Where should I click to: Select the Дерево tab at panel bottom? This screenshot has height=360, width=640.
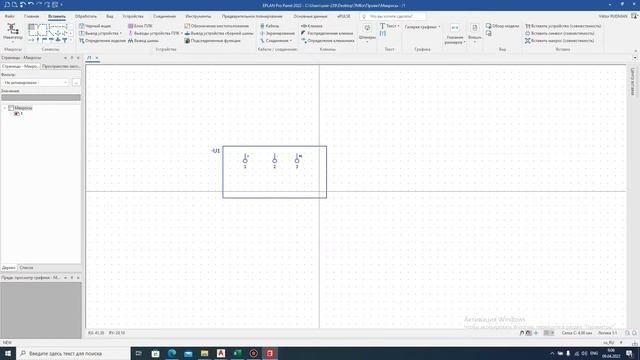click(9, 268)
